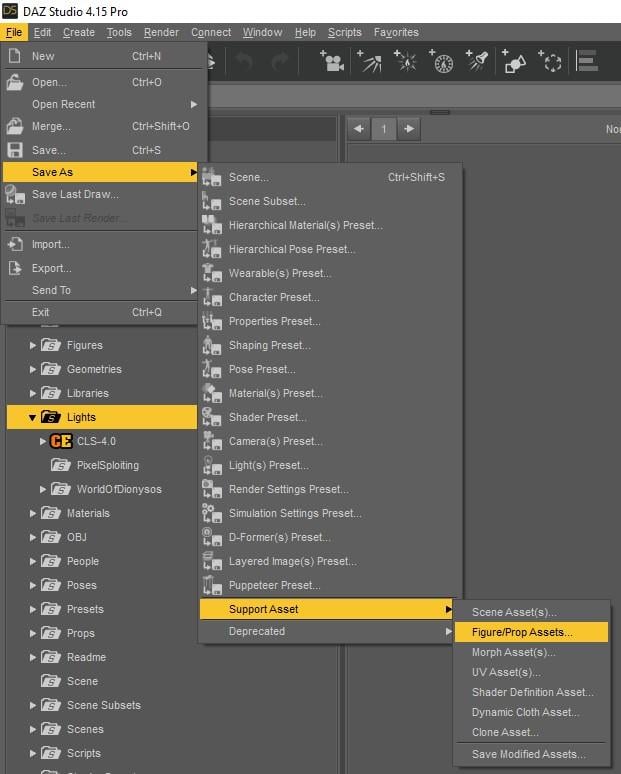
Task: Expand the Scene Subsets folder arrow
Action: point(33,705)
